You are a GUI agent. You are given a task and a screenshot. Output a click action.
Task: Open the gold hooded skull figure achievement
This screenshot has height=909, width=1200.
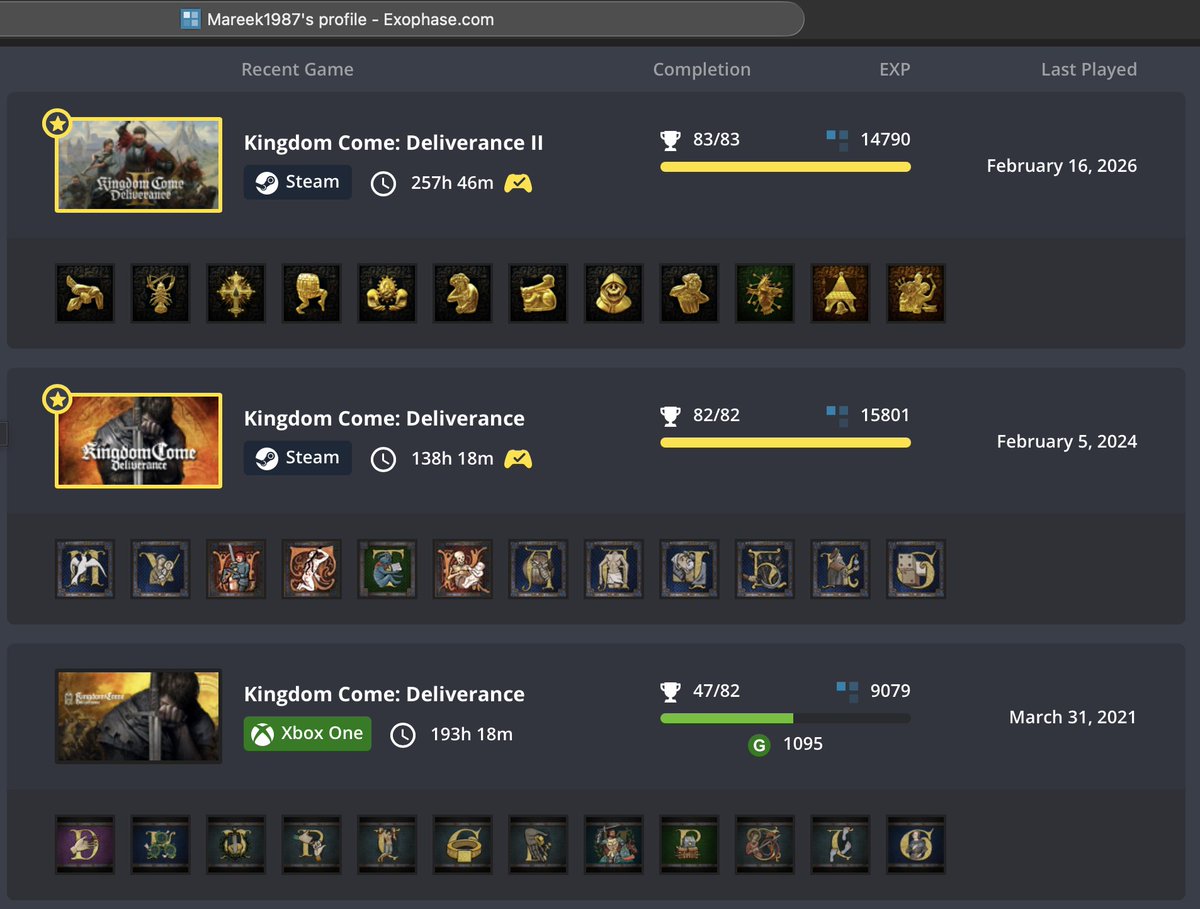click(x=613, y=293)
